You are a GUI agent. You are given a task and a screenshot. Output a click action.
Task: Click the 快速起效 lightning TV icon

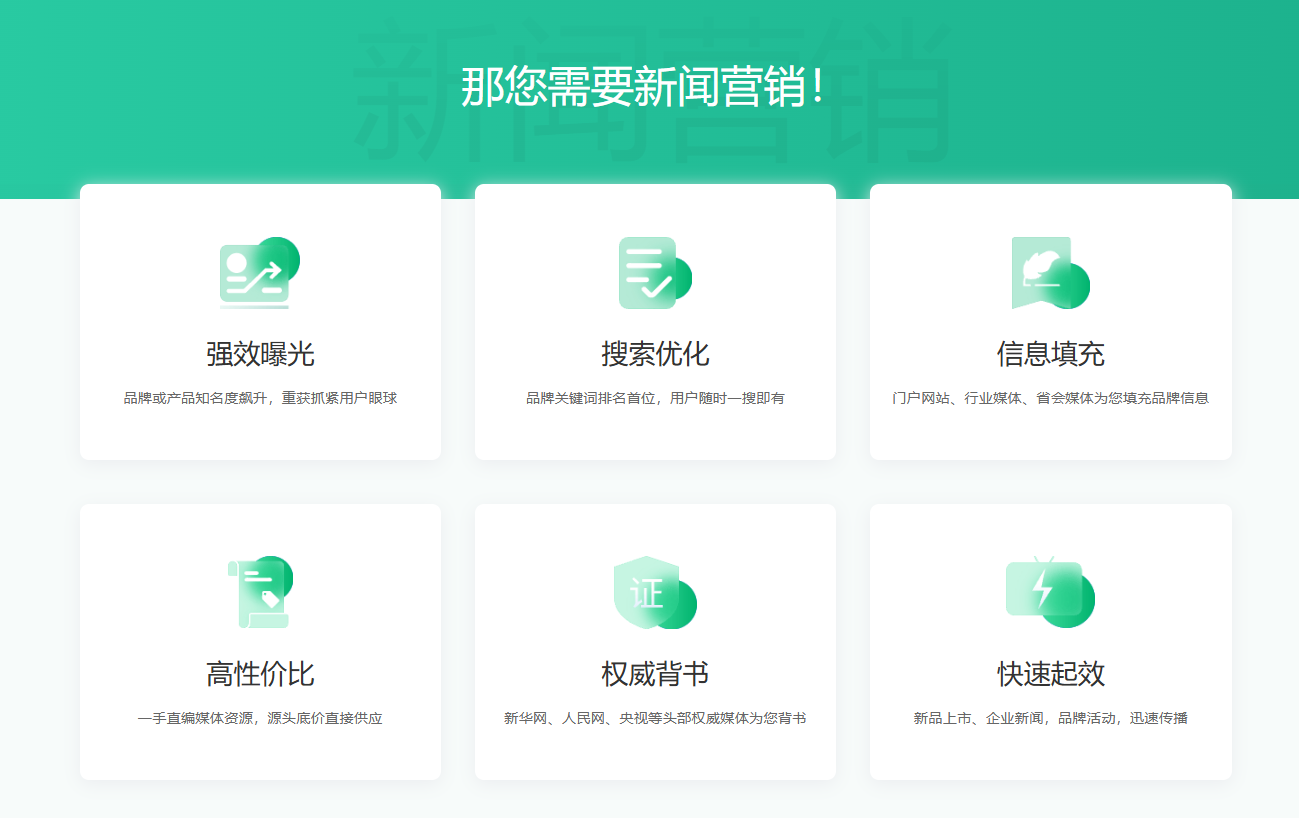click(x=1049, y=593)
